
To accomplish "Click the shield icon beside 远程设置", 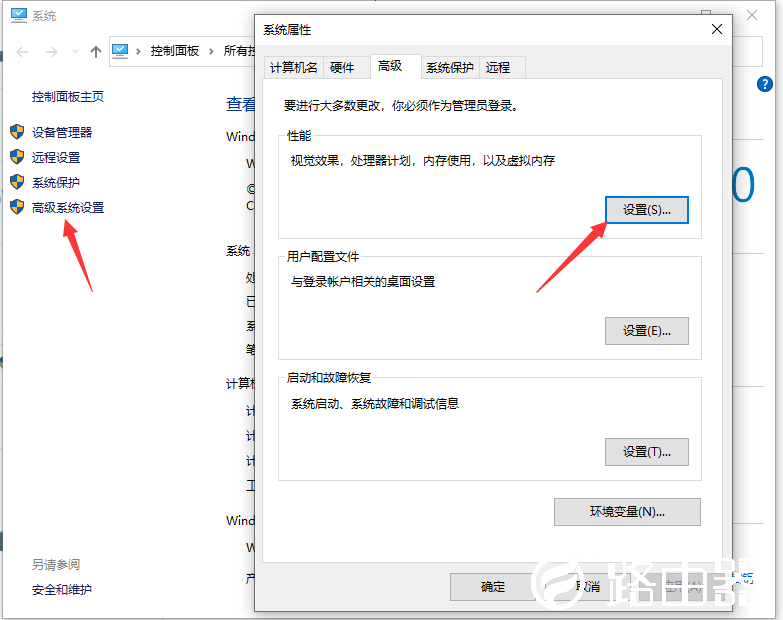I will [17, 157].
